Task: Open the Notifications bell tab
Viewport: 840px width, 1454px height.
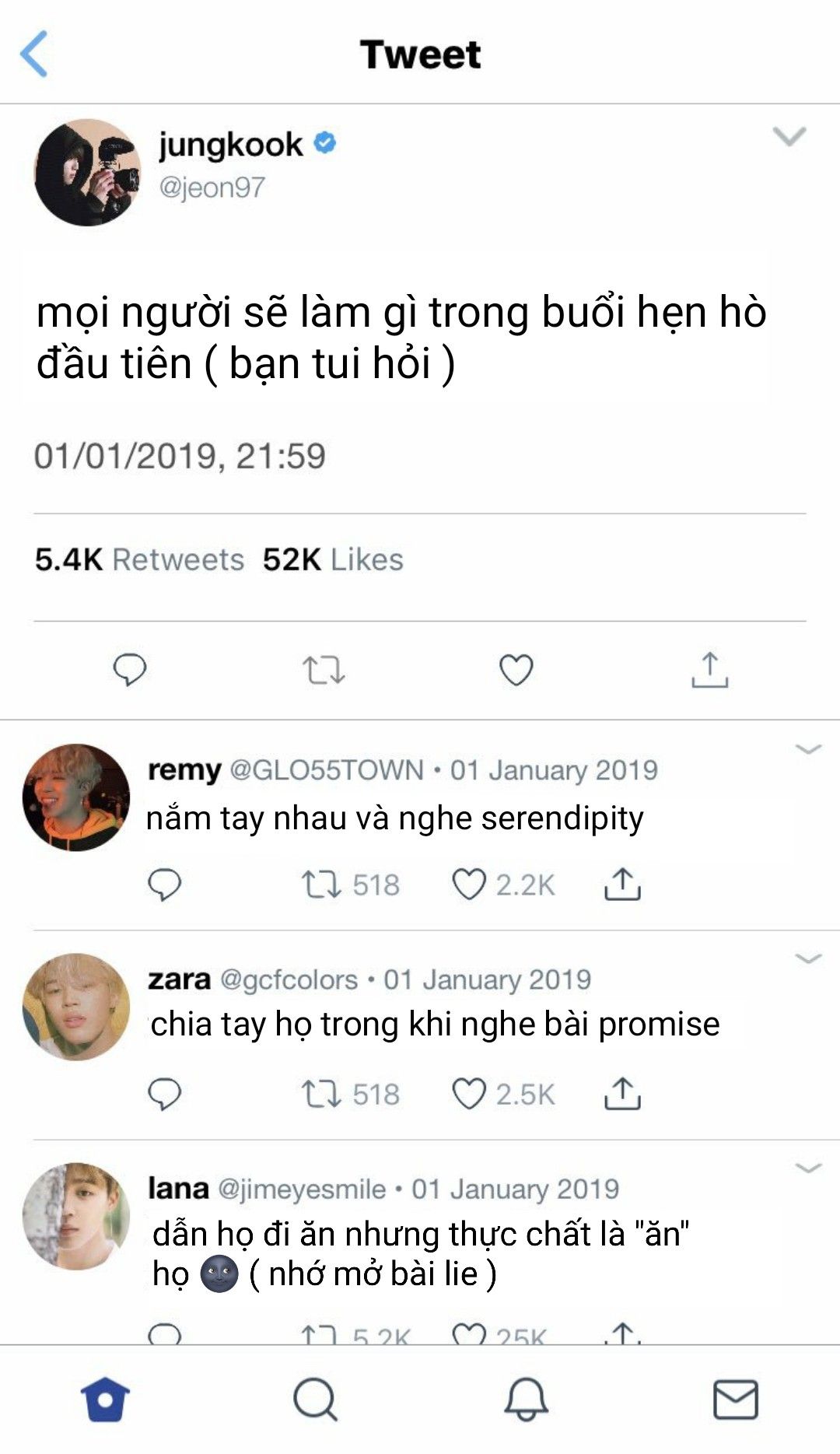Action: [526, 1399]
